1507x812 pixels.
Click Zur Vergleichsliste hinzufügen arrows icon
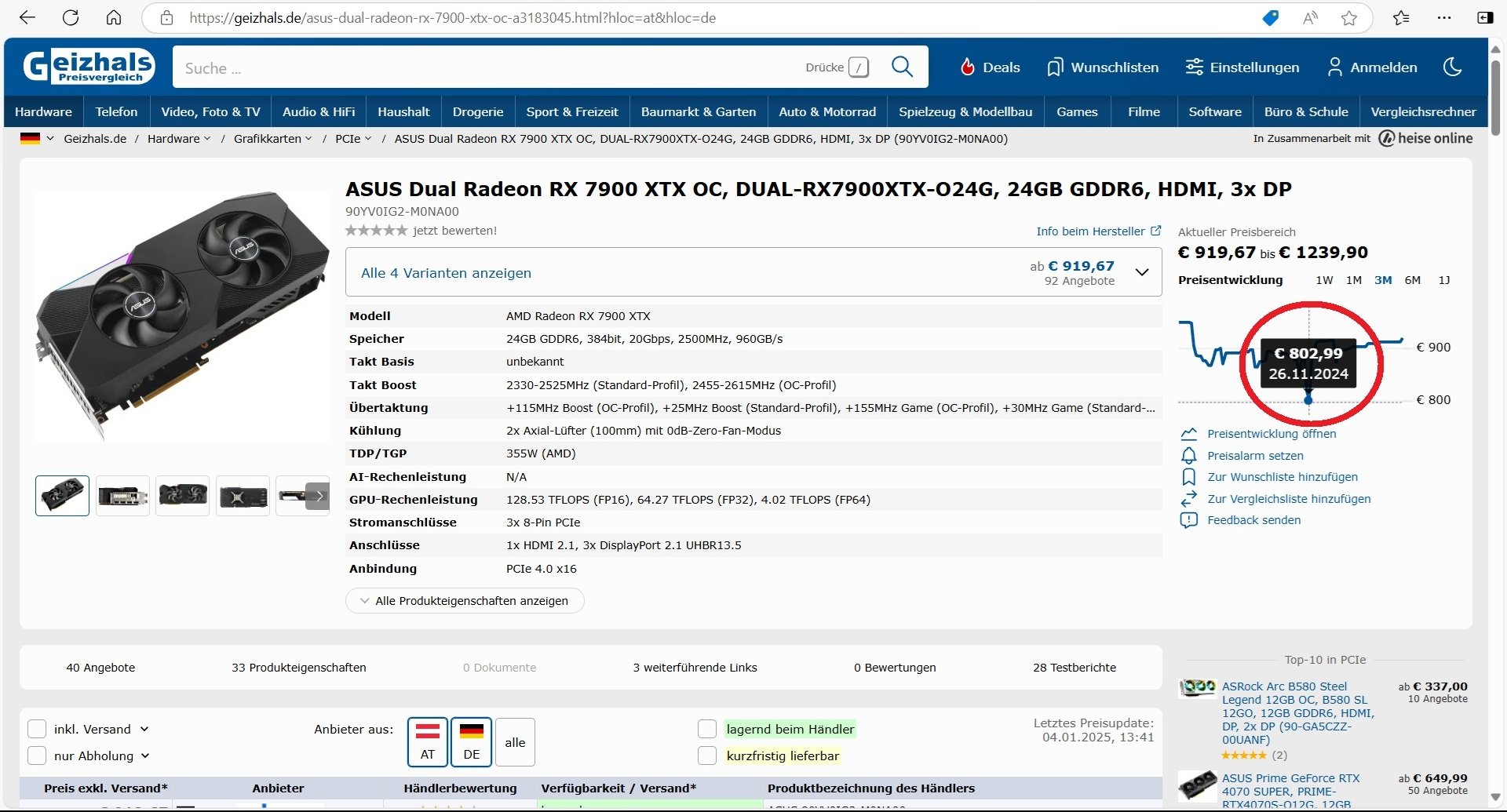pos(1189,499)
